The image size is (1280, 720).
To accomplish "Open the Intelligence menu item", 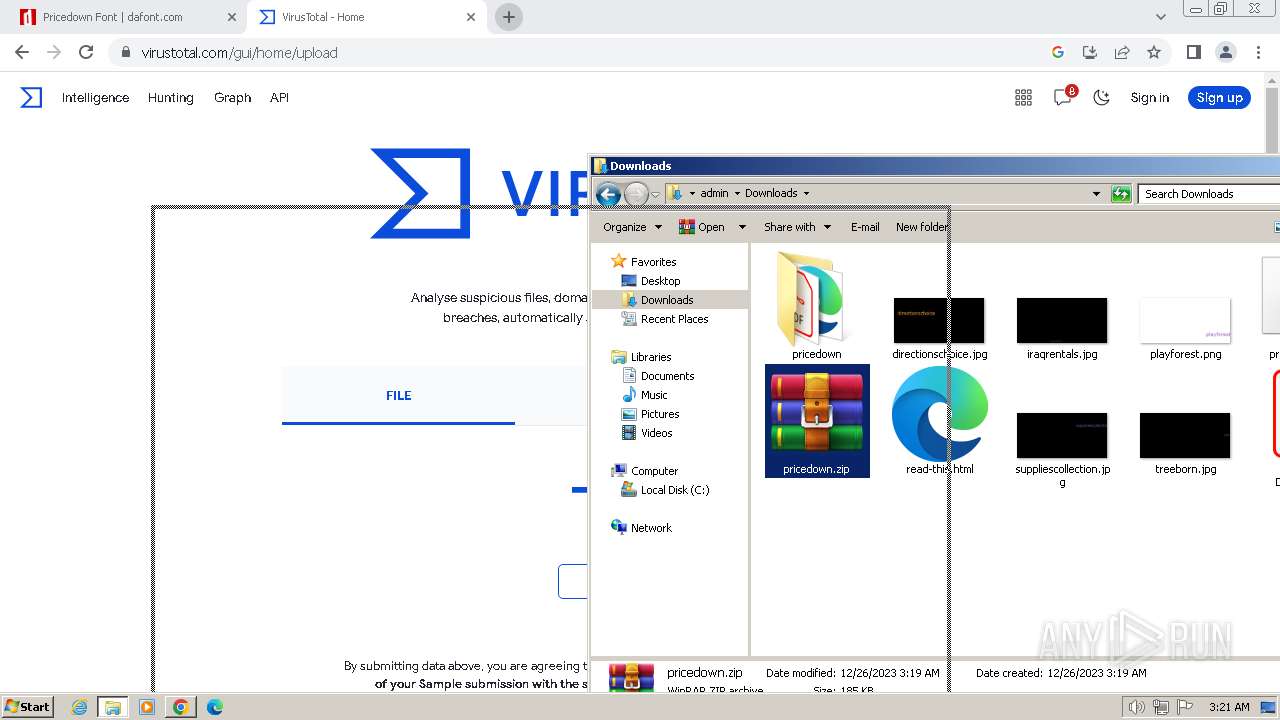I will click(95, 97).
